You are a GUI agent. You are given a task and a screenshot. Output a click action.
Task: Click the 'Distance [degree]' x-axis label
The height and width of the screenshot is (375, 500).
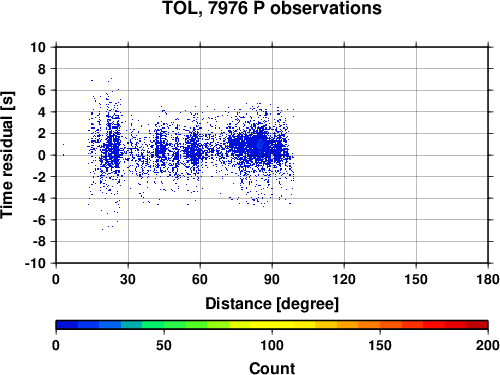(272, 304)
